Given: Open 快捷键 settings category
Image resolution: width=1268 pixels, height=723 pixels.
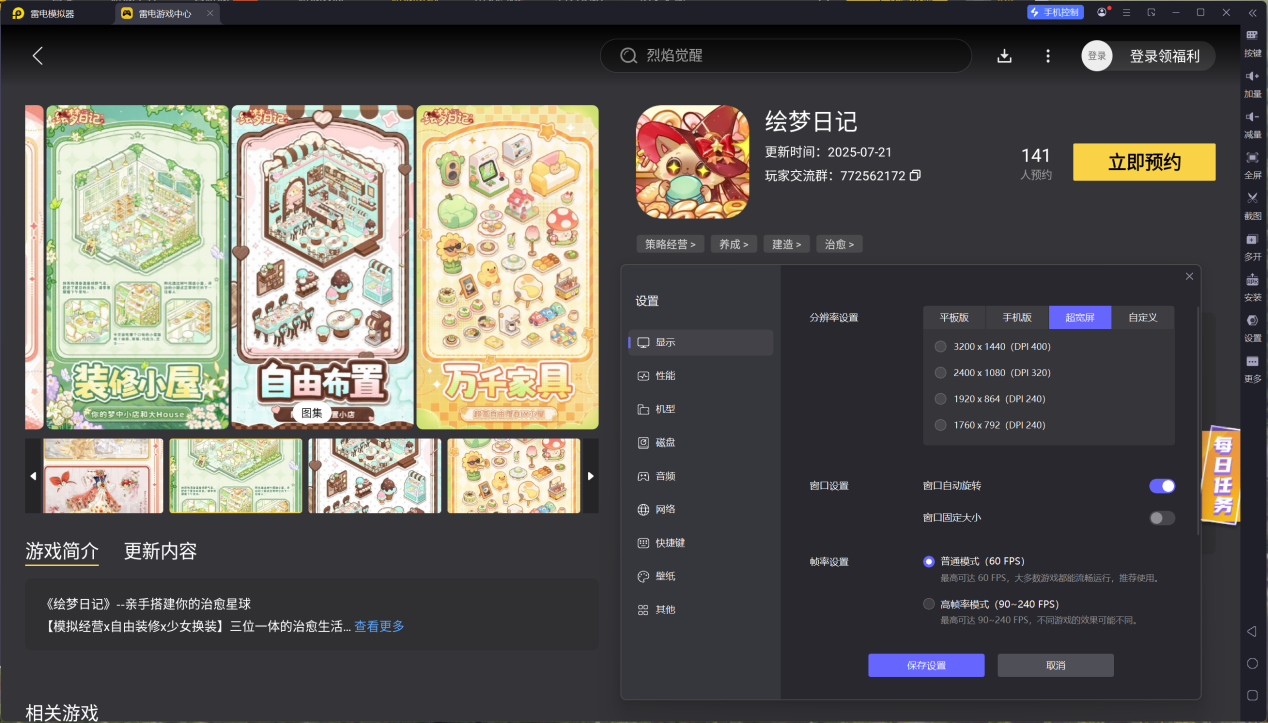Looking at the screenshot, I should tap(701, 543).
